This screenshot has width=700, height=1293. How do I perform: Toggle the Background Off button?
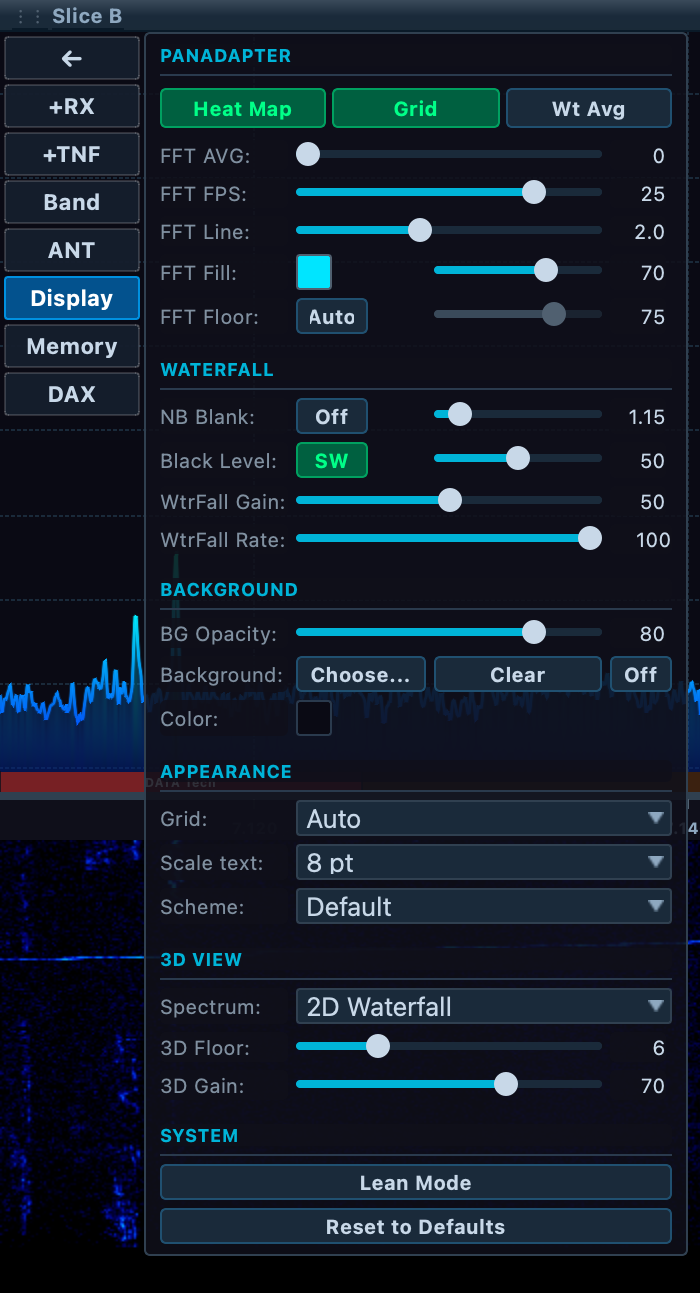tap(641, 674)
